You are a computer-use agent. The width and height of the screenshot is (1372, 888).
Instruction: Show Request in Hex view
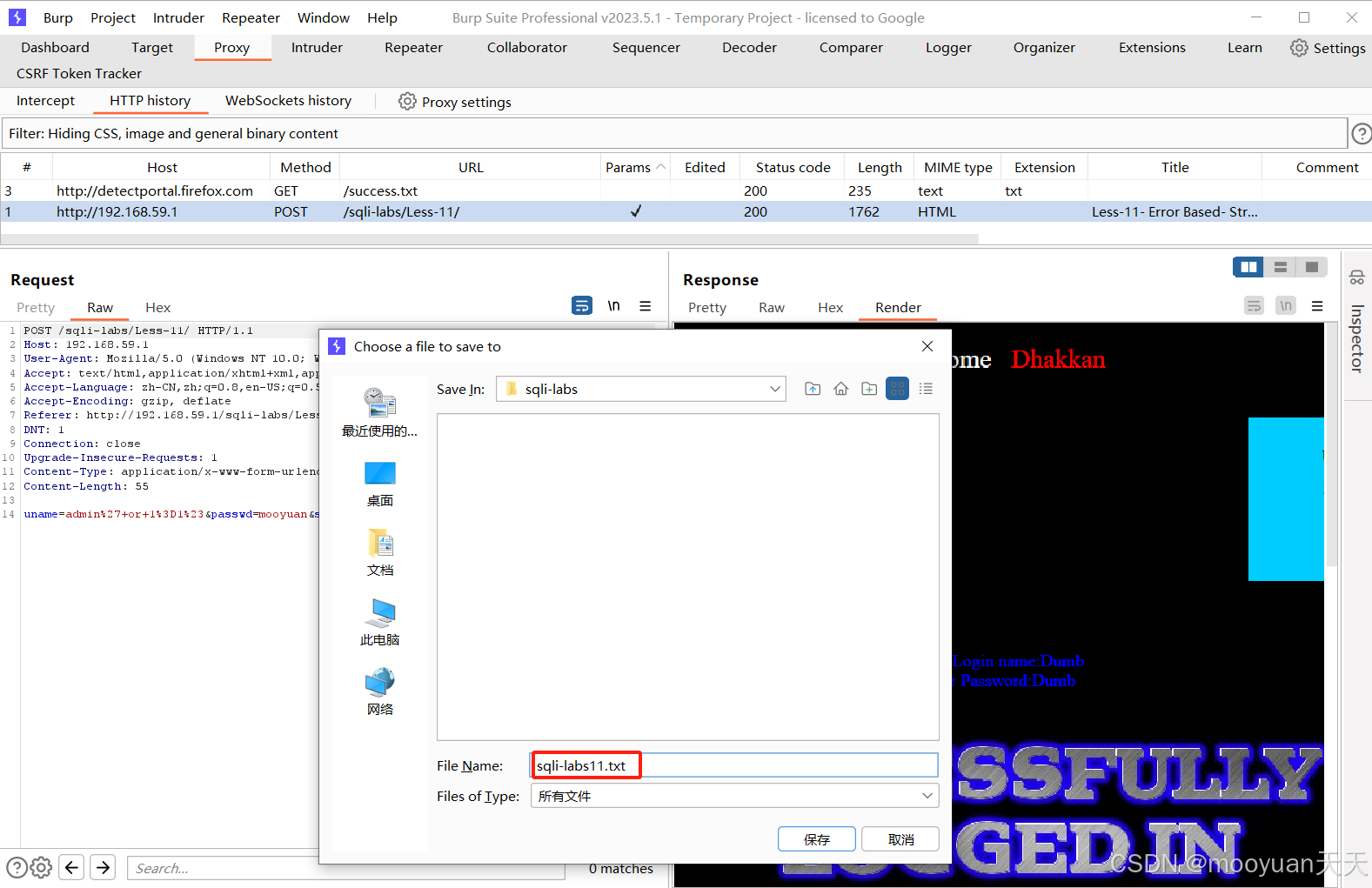pyautogui.click(x=157, y=308)
